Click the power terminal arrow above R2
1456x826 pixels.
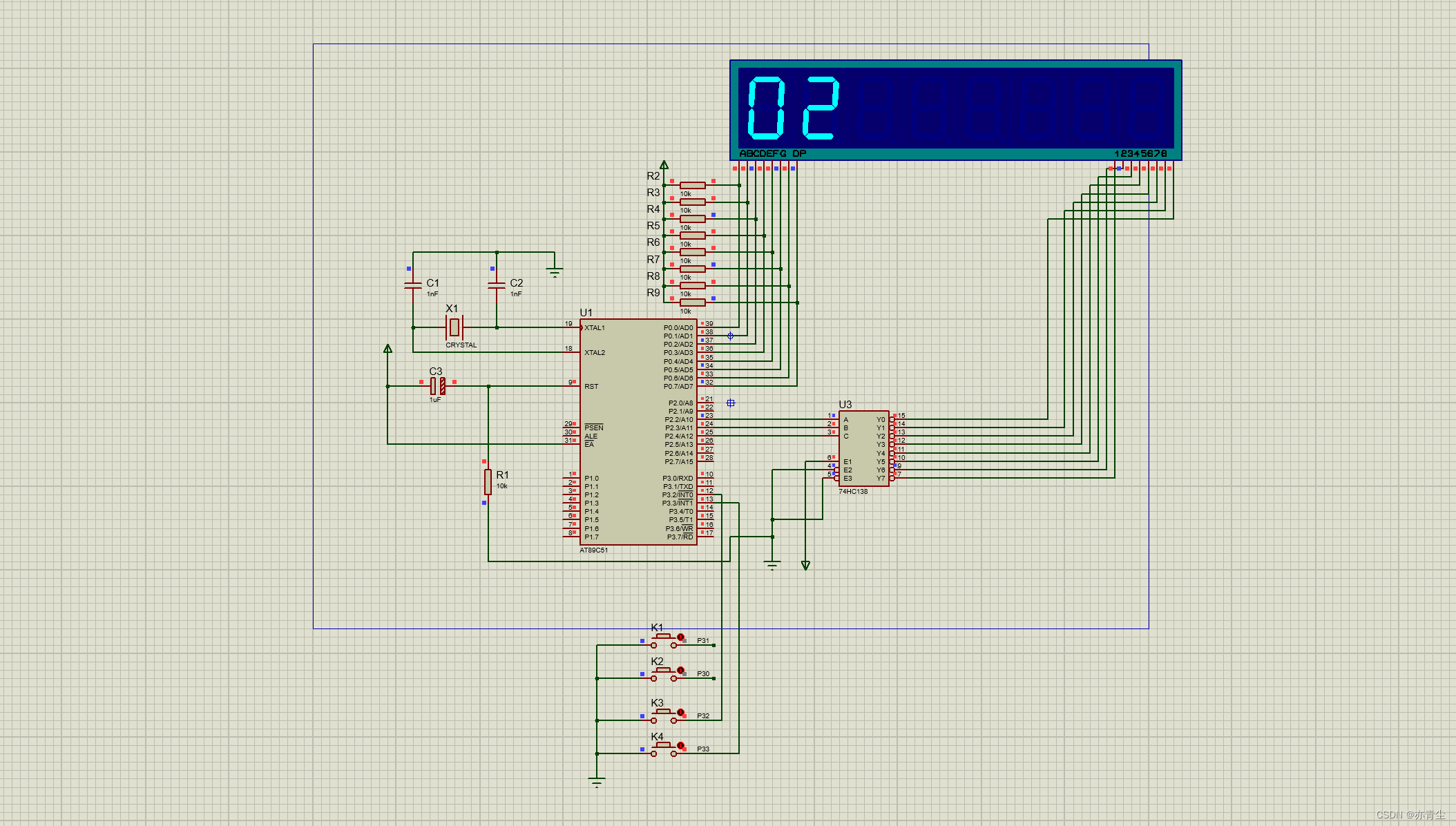click(x=664, y=165)
